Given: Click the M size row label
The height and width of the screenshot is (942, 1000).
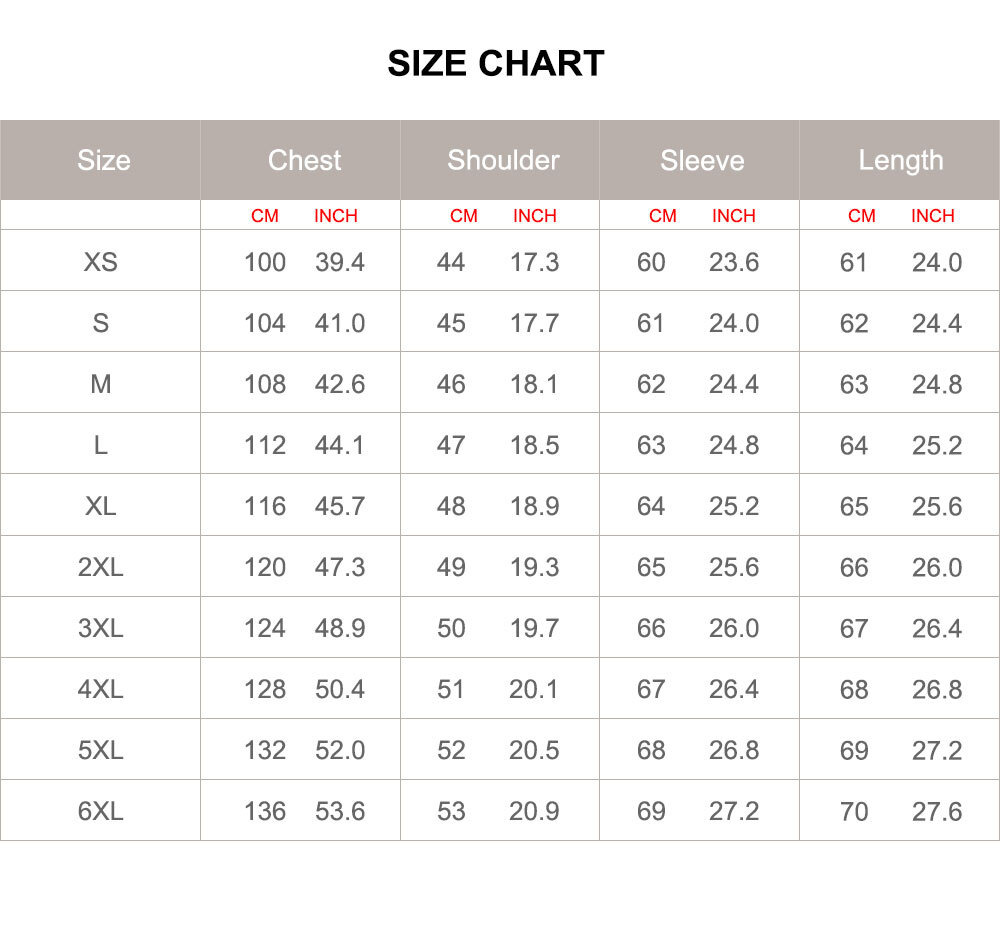Looking at the screenshot, I should (101, 384).
